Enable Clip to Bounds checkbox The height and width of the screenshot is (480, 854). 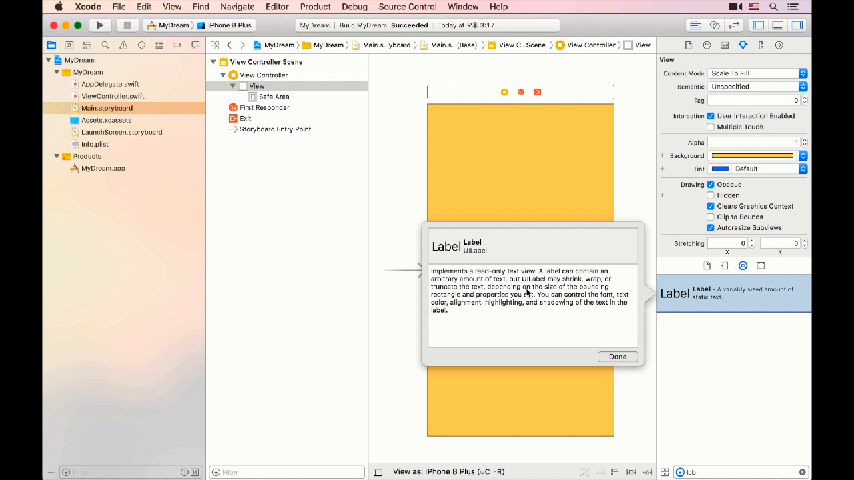(x=711, y=217)
